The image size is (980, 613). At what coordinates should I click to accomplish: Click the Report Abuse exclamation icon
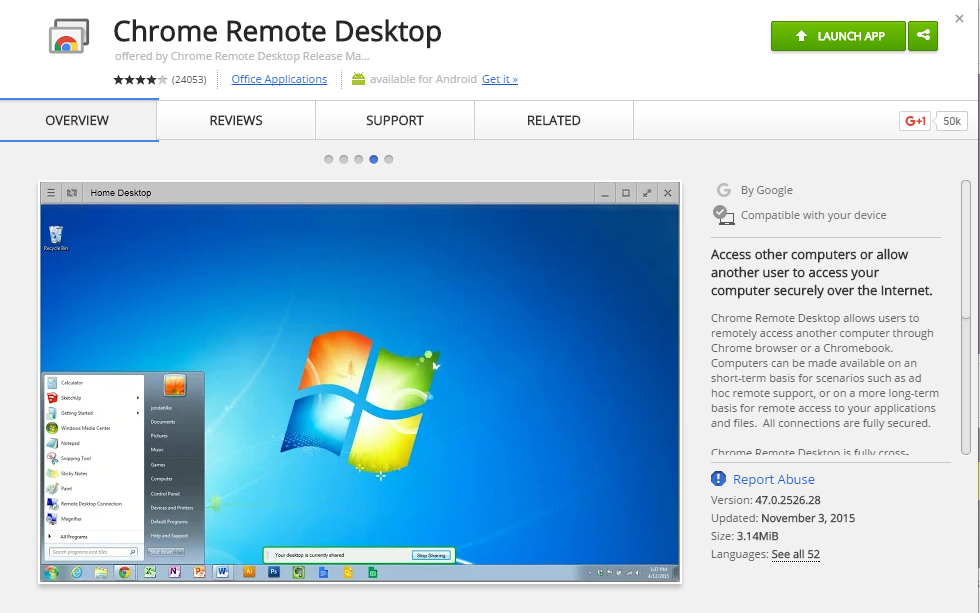[718, 479]
